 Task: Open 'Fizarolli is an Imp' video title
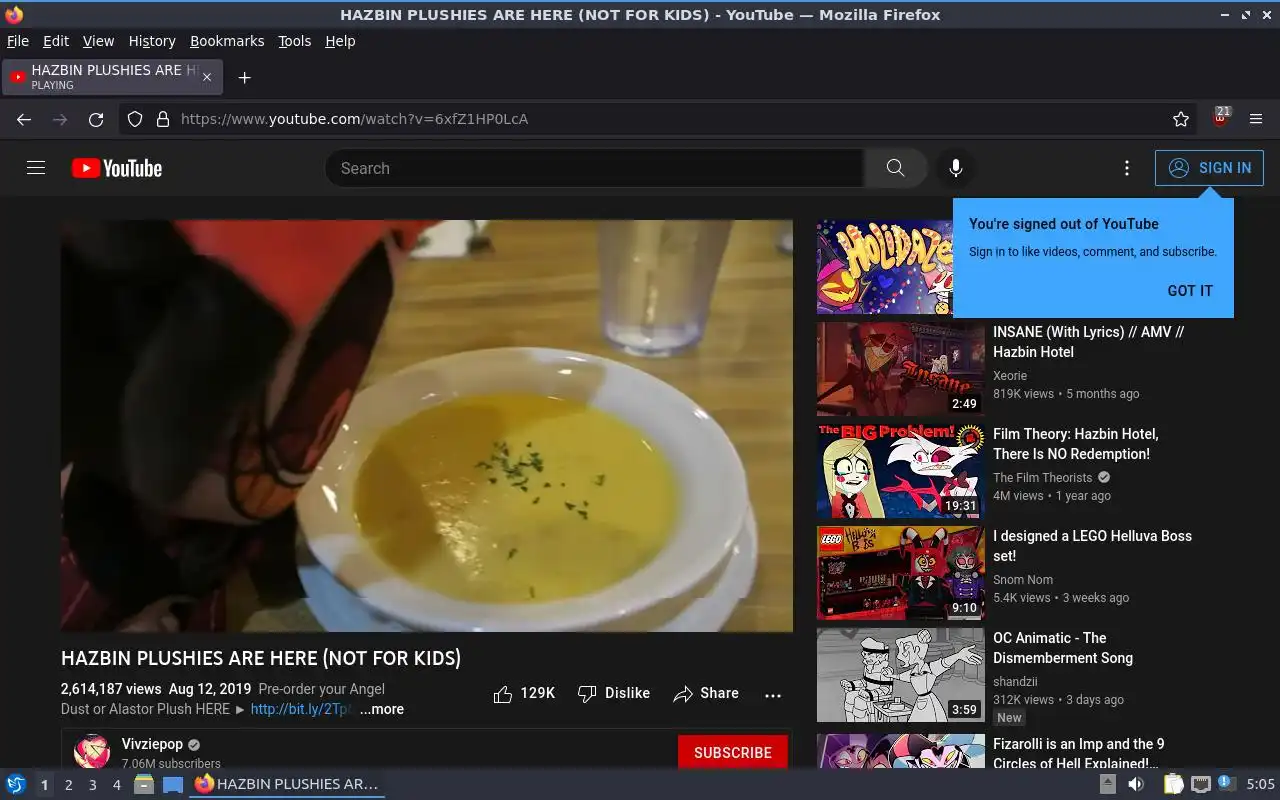tap(1079, 754)
